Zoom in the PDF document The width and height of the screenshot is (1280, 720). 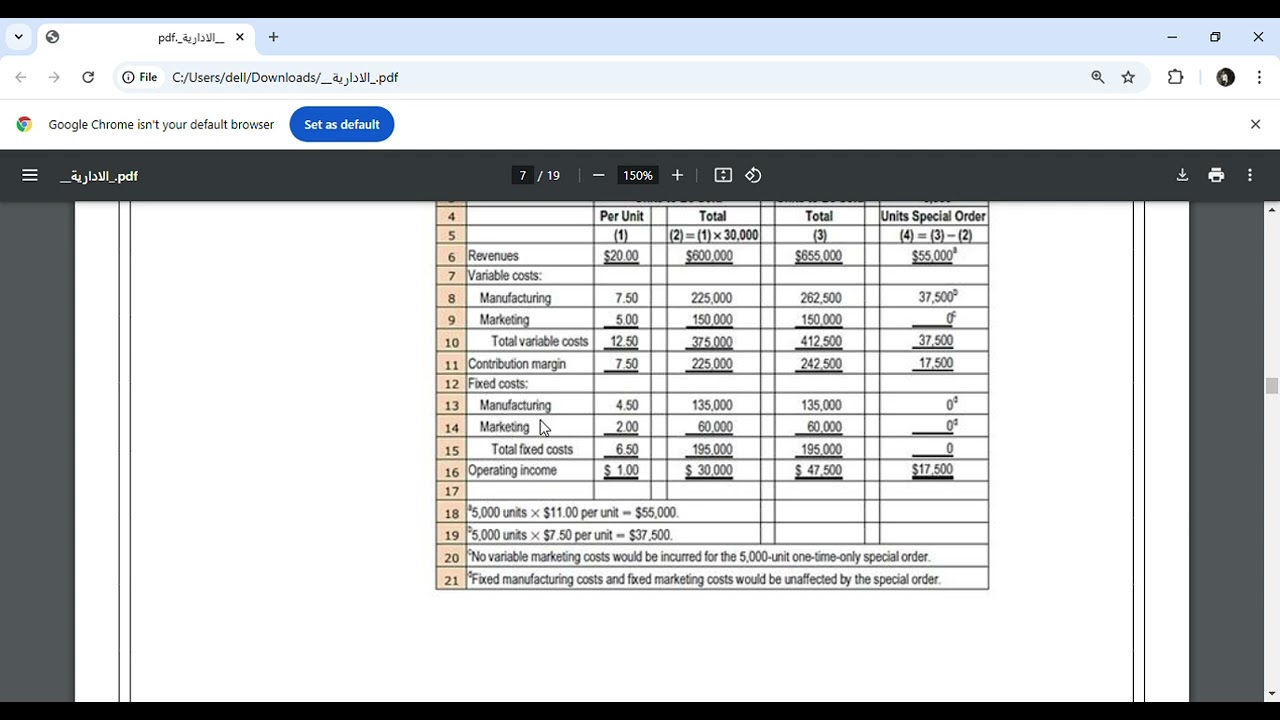[677, 175]
